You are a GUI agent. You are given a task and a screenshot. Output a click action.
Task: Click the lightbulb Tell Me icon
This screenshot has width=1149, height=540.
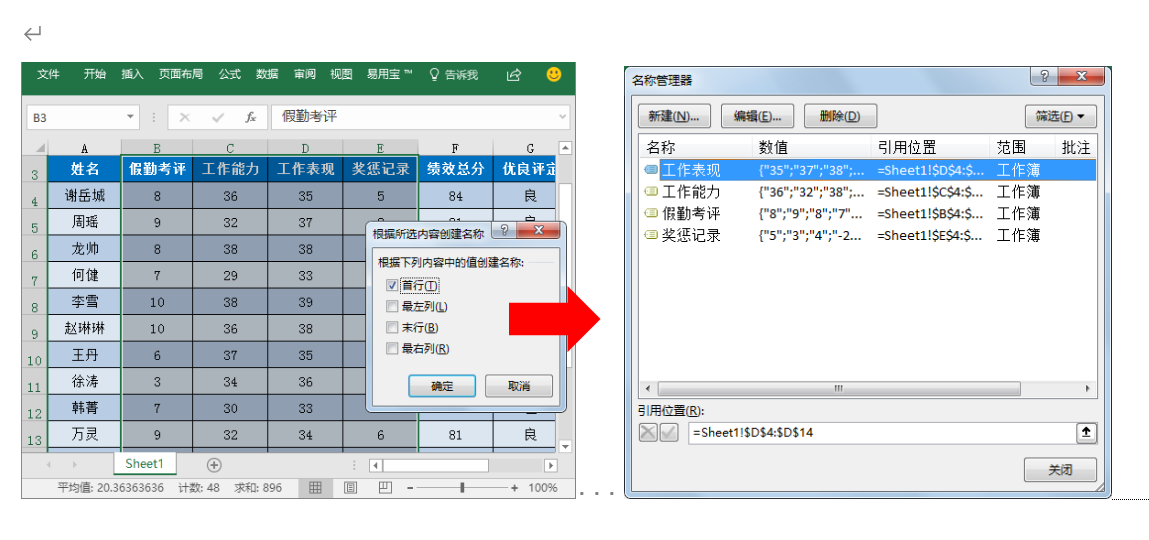pyautogui.click(x=433, y=74)
